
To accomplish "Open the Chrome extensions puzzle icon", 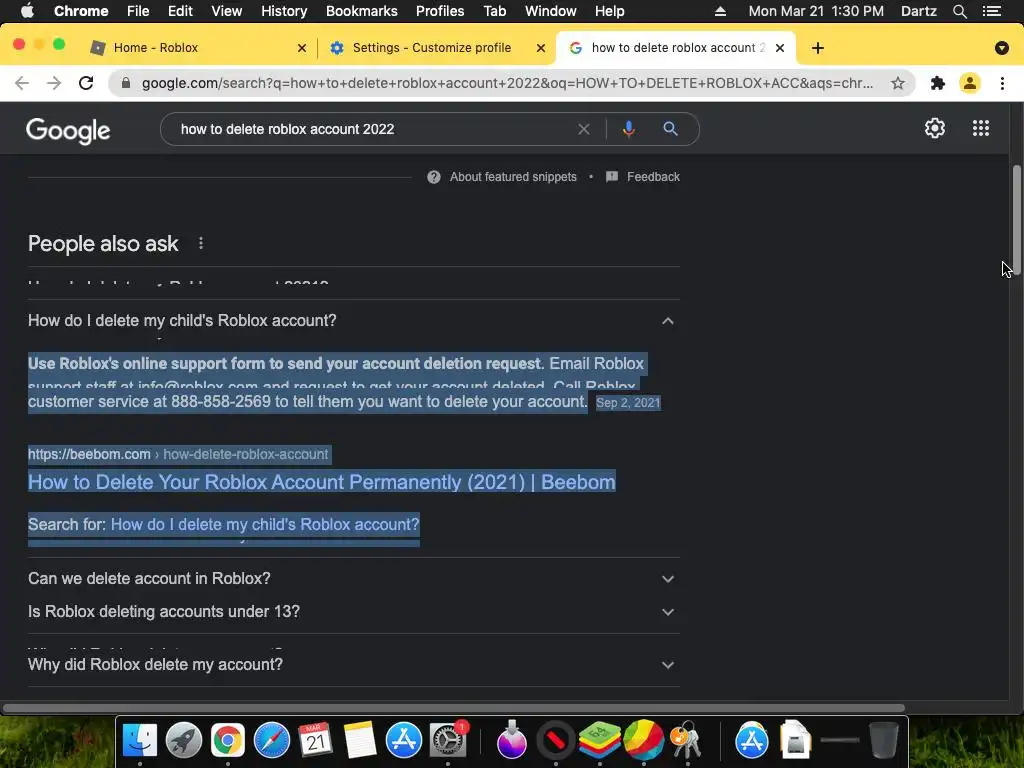I will (x=938, y=83).
